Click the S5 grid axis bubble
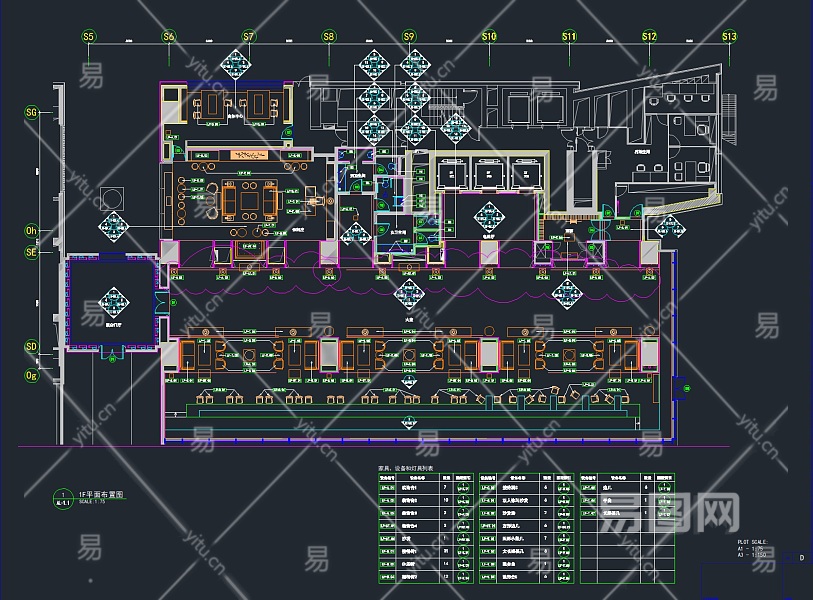 click(89, 37)
